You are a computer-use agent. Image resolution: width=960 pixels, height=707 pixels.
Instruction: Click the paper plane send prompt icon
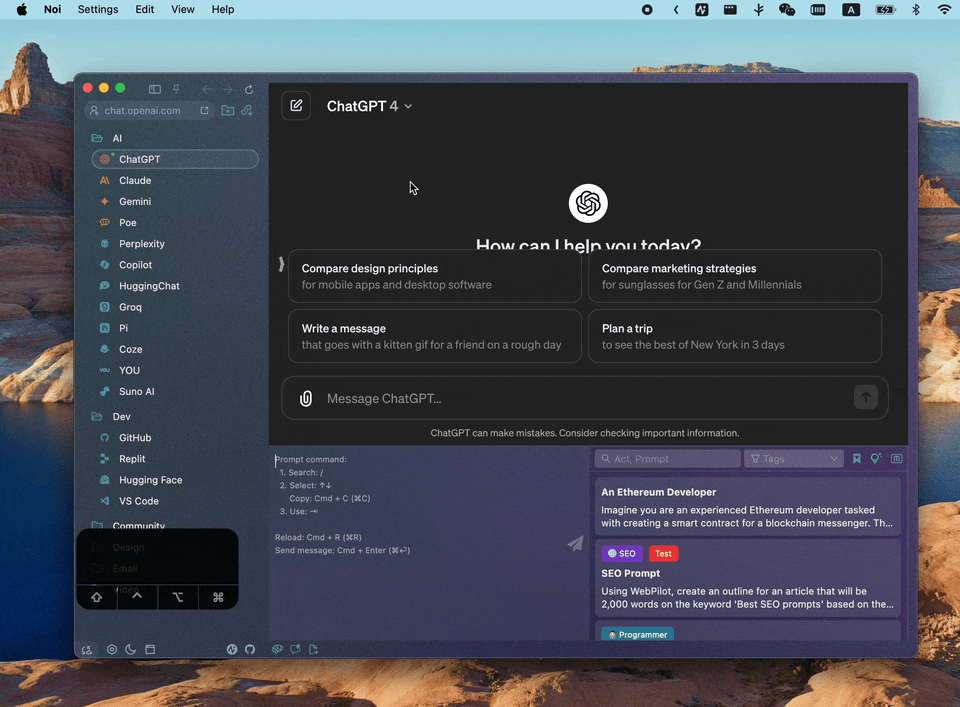[575, 543]
